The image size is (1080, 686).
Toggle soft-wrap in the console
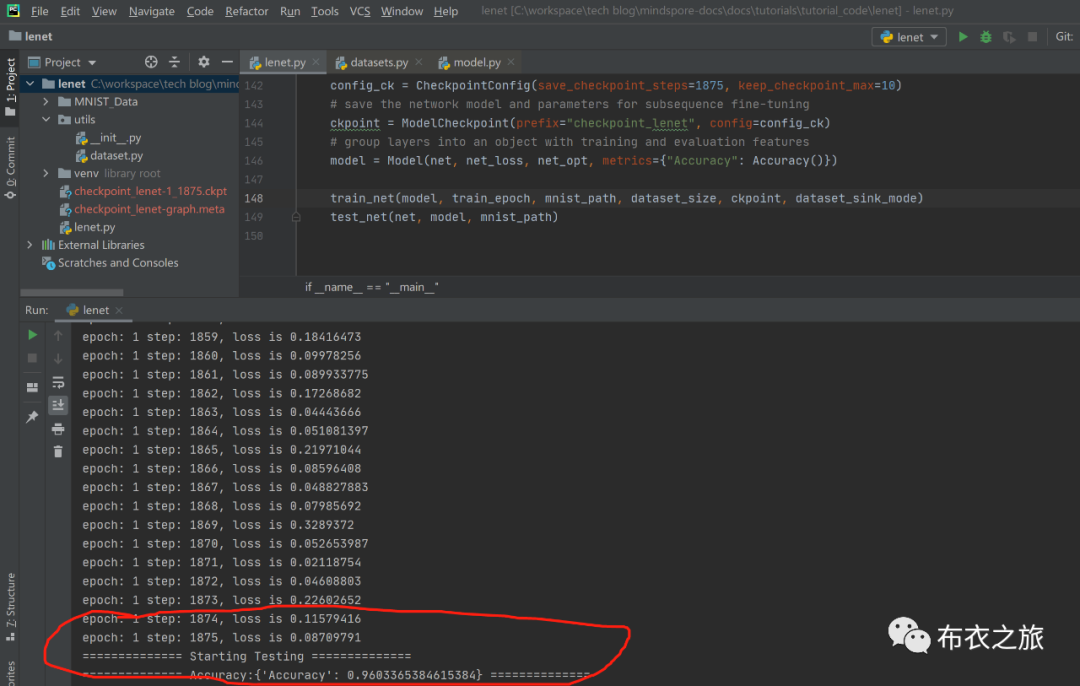(58, 382)
